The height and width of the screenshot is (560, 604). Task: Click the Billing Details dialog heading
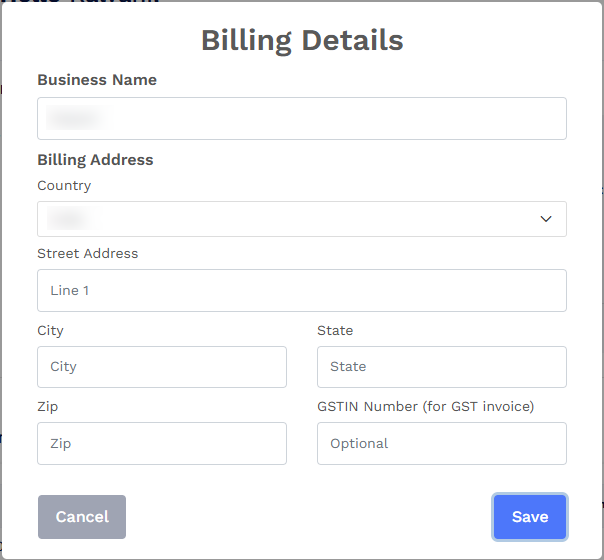coord(302,40)
